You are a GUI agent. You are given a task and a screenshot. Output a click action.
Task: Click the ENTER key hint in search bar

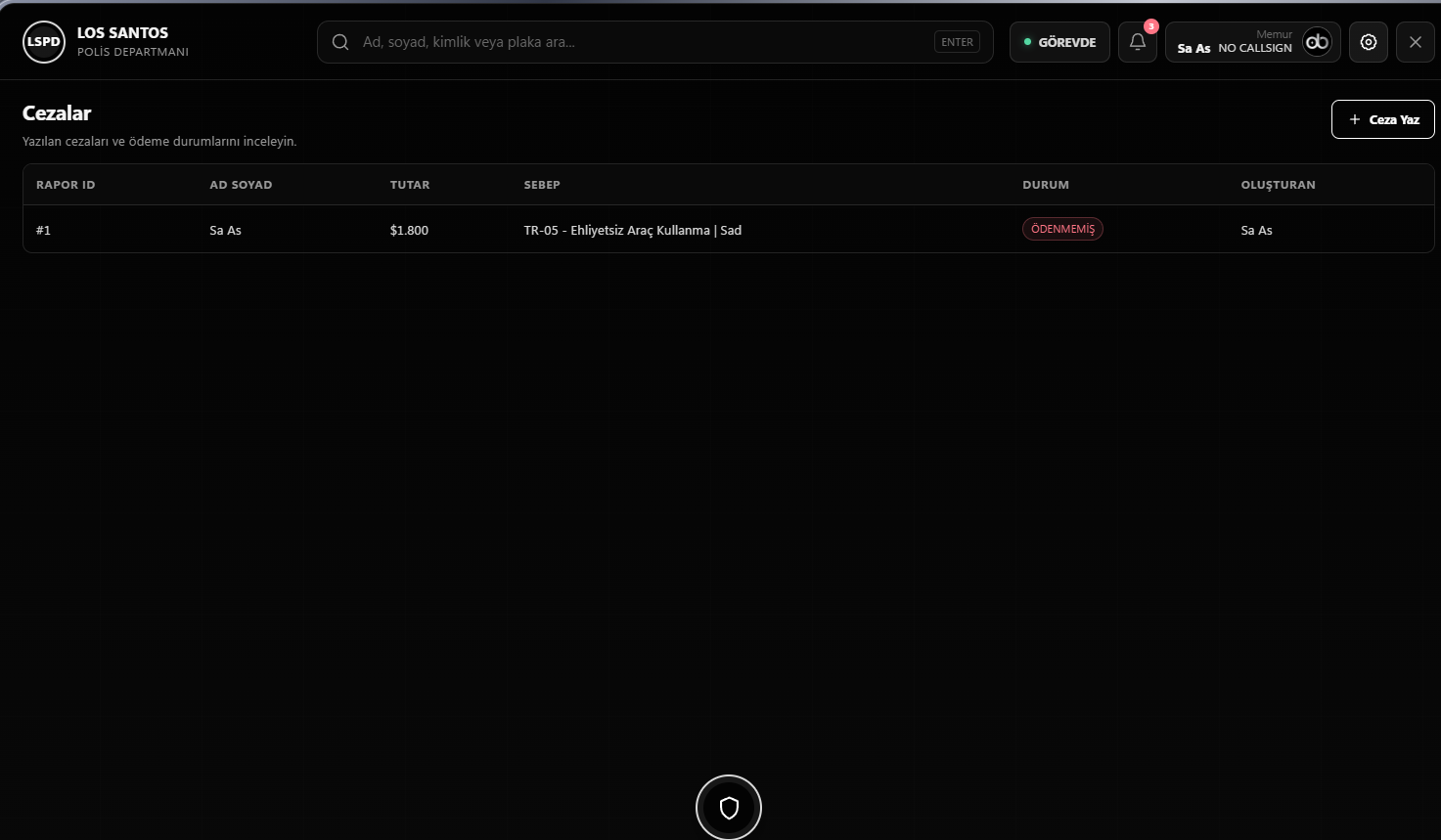click(957, 42)
